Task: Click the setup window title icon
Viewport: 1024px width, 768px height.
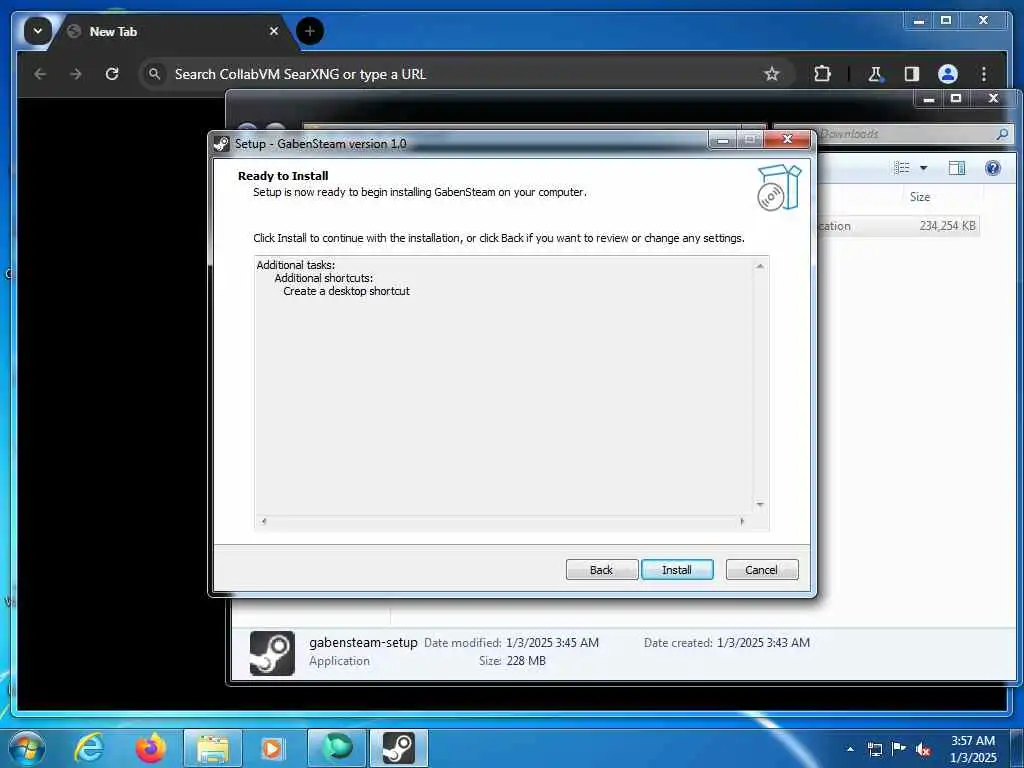Action: coord(222,144)
